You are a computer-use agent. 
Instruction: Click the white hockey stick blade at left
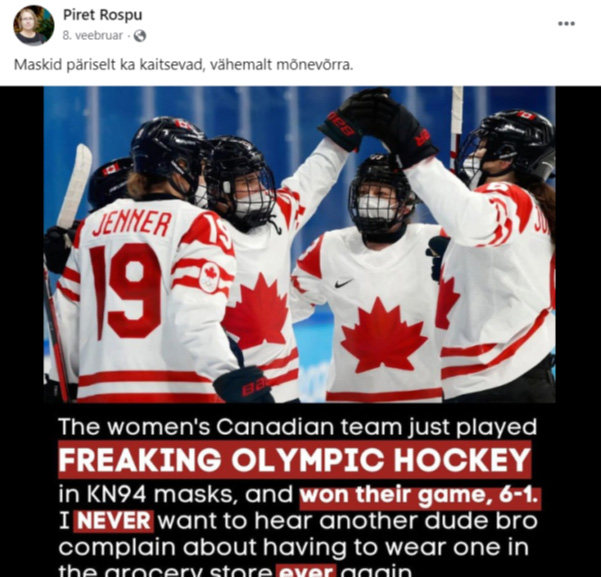(x=76, y=184)
